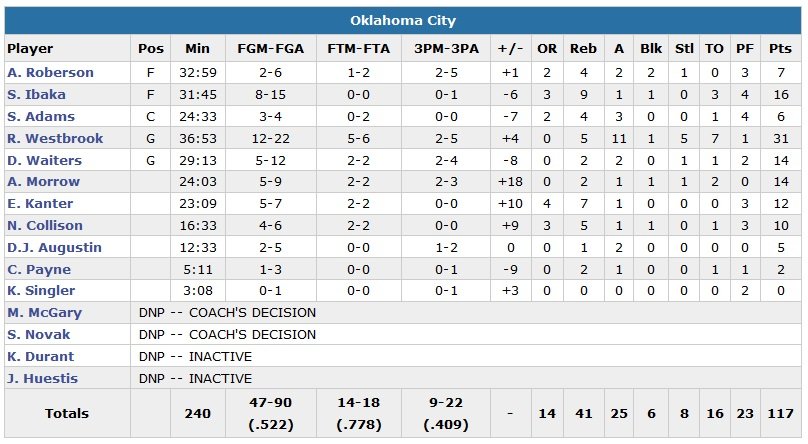The image size is (808, 444).
Task: Click D. Waiters player link
Action: point(45,160)
